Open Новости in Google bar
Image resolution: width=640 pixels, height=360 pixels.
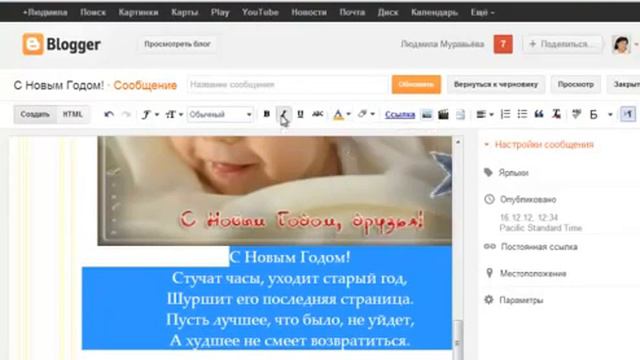(x=309, y=12)
